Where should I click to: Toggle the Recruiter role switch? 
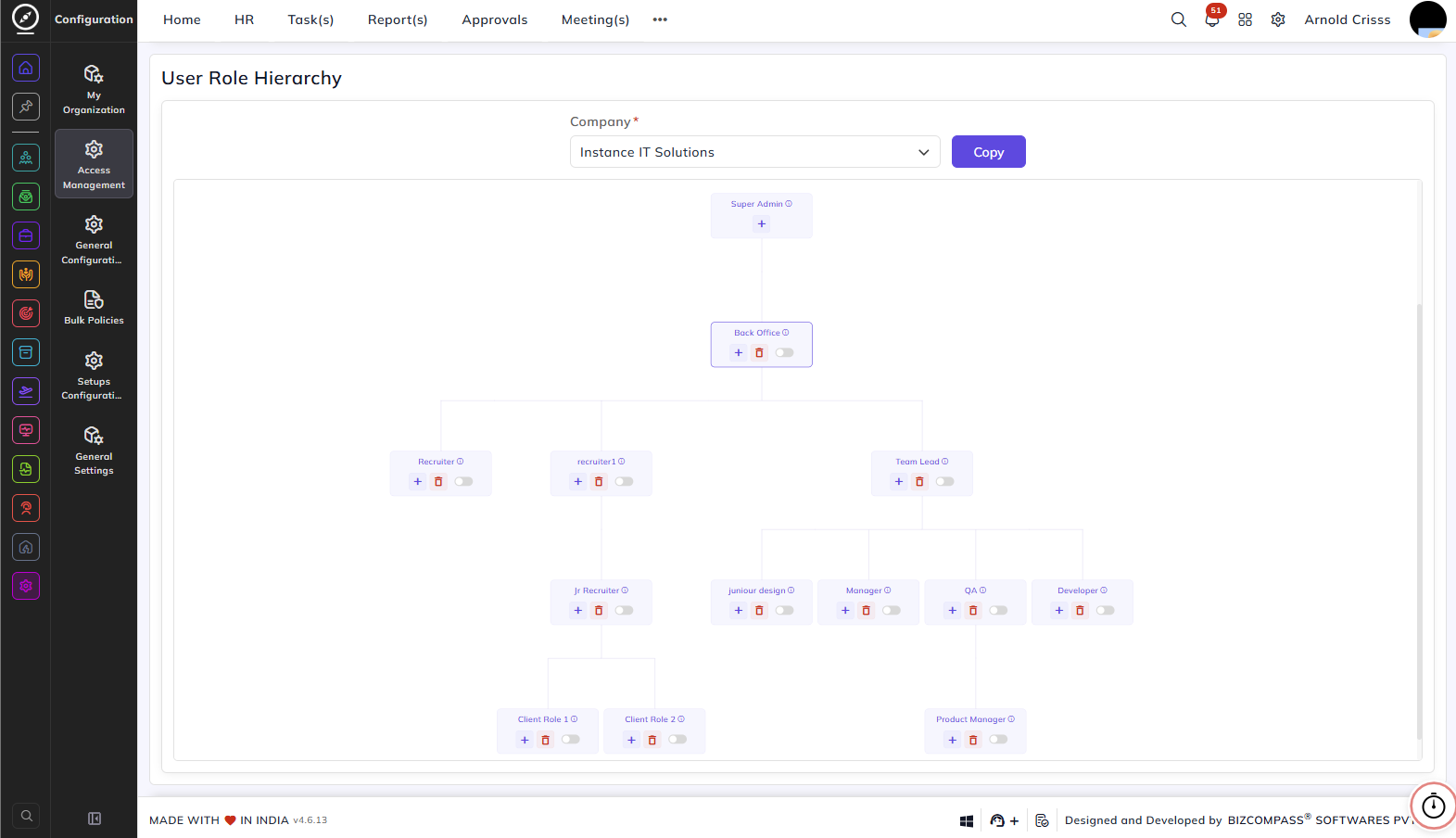point(464,481)
